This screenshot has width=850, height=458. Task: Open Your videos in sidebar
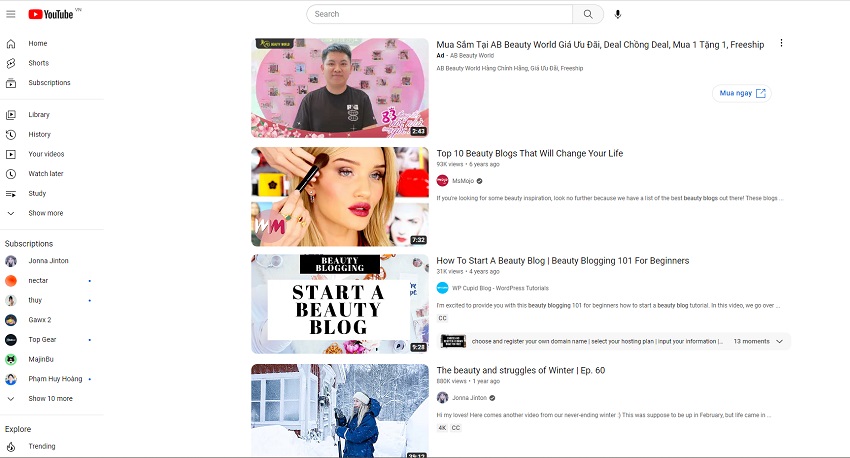coord(46,154)
